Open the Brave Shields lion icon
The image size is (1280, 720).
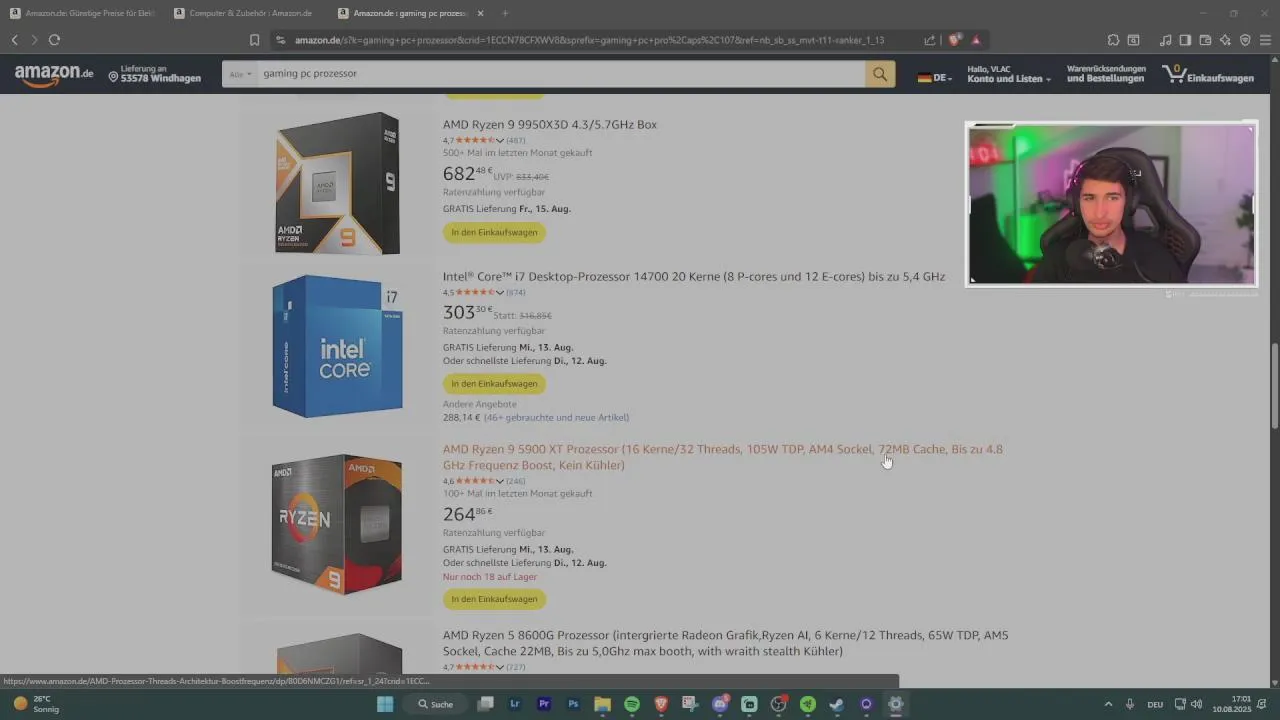point(955,40)
